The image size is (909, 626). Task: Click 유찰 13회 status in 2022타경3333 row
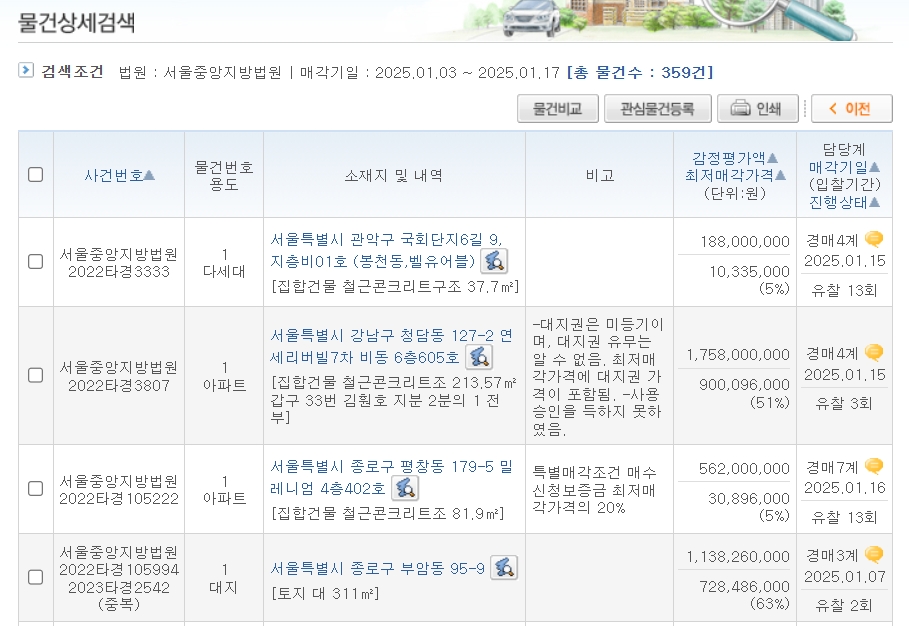tap(844, 290)
